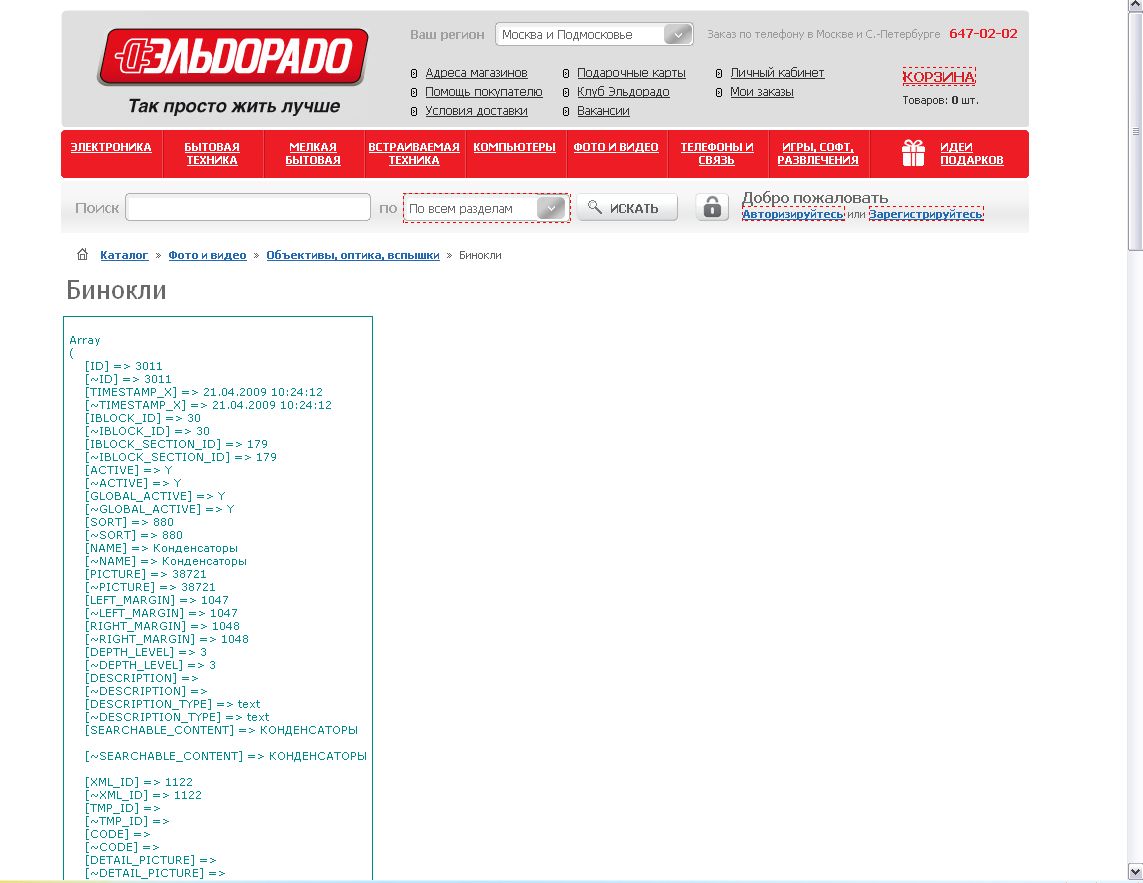Open the Помощь покупателю link

pyautogui.click(x=483, y=92)
